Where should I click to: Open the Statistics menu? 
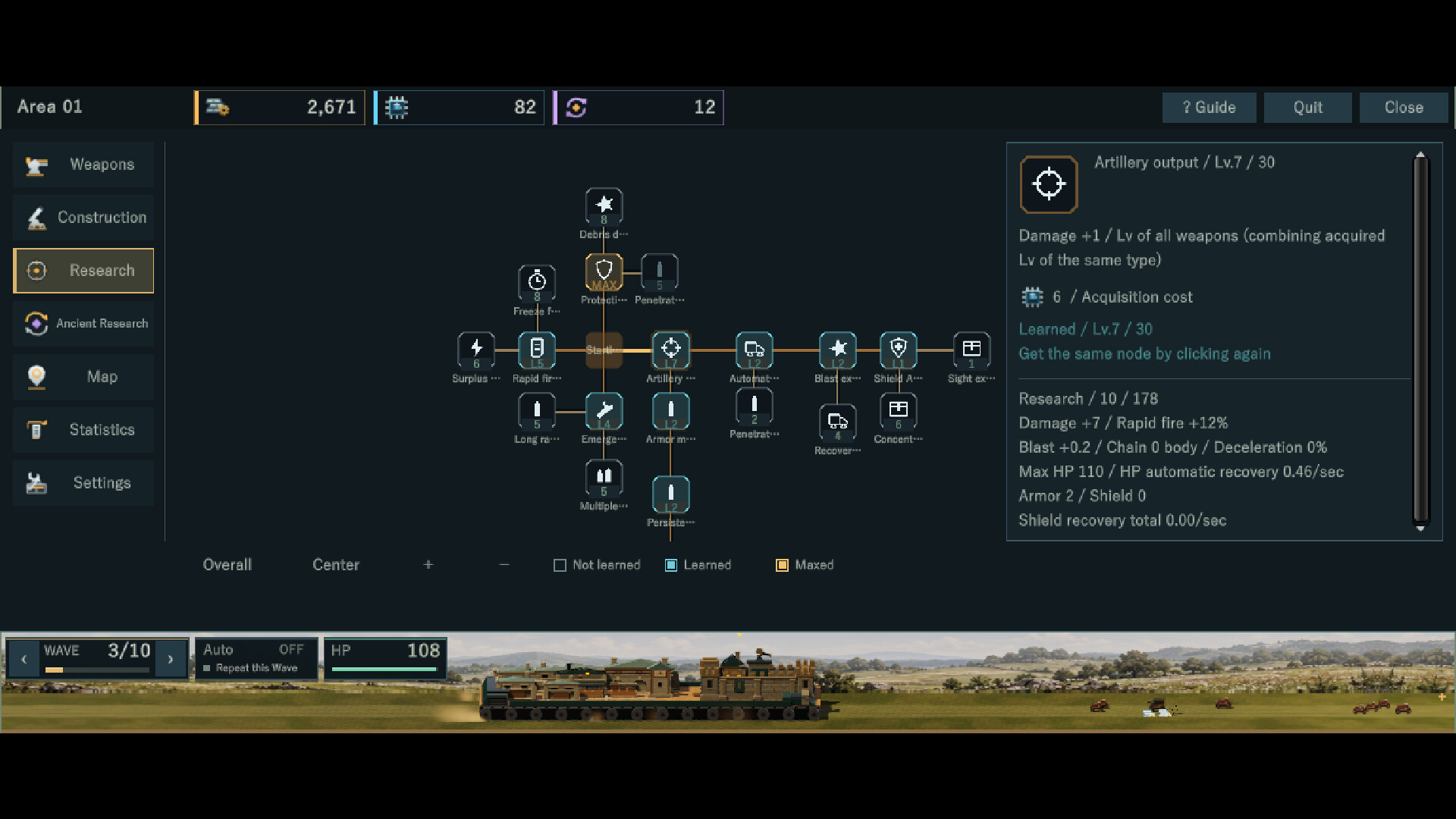tap(83, 430)
